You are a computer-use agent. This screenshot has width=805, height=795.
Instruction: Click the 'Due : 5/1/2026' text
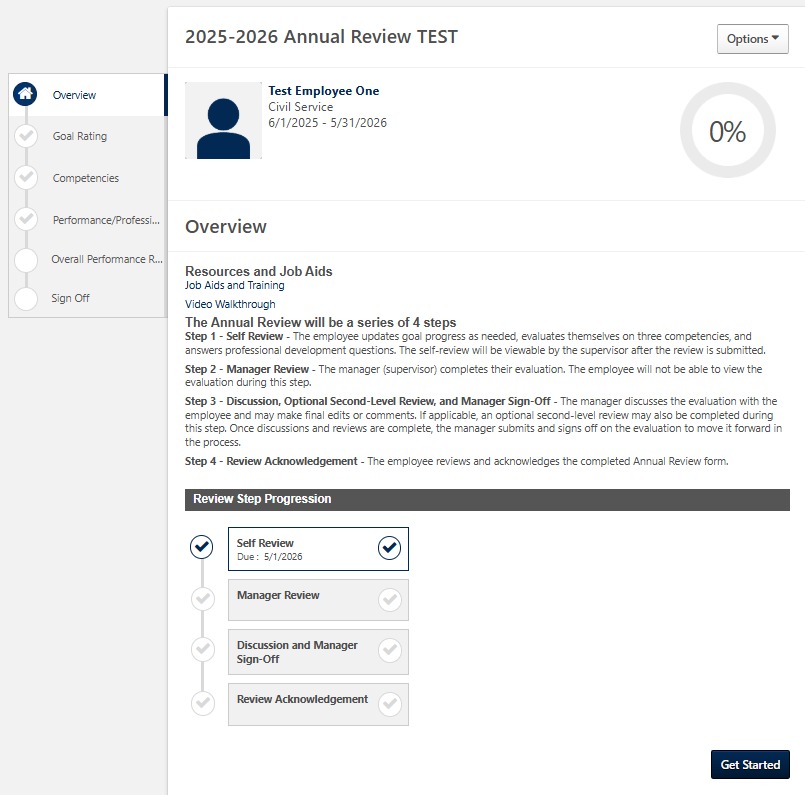[x=270, y=557]
